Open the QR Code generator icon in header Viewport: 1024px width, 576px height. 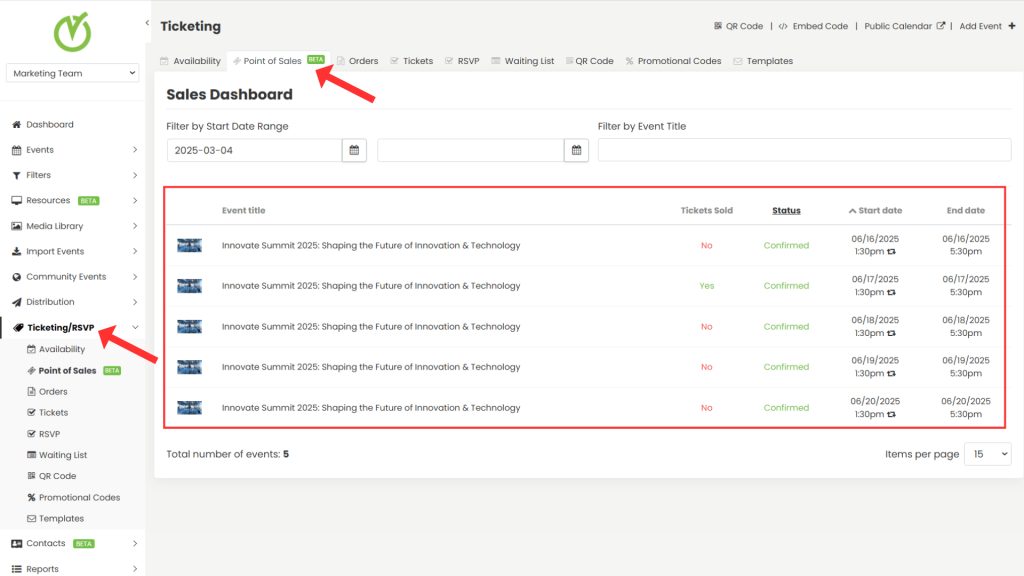717,25
